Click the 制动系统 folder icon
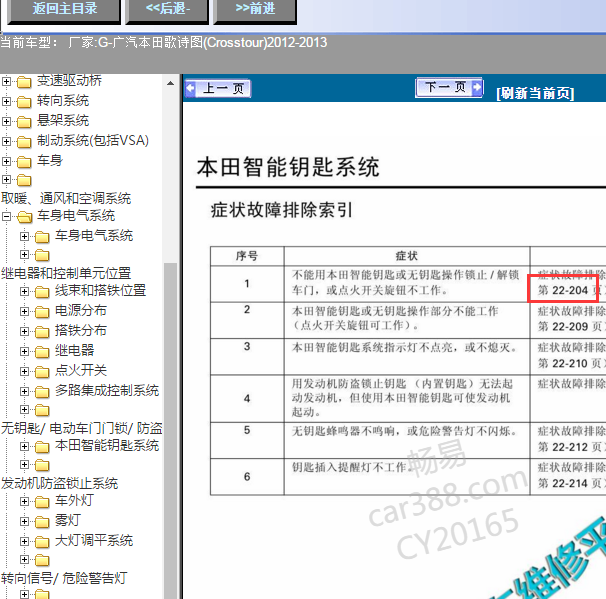Image resolution: width=606 pixels, height=599 pixels. [x=24, y=142]
